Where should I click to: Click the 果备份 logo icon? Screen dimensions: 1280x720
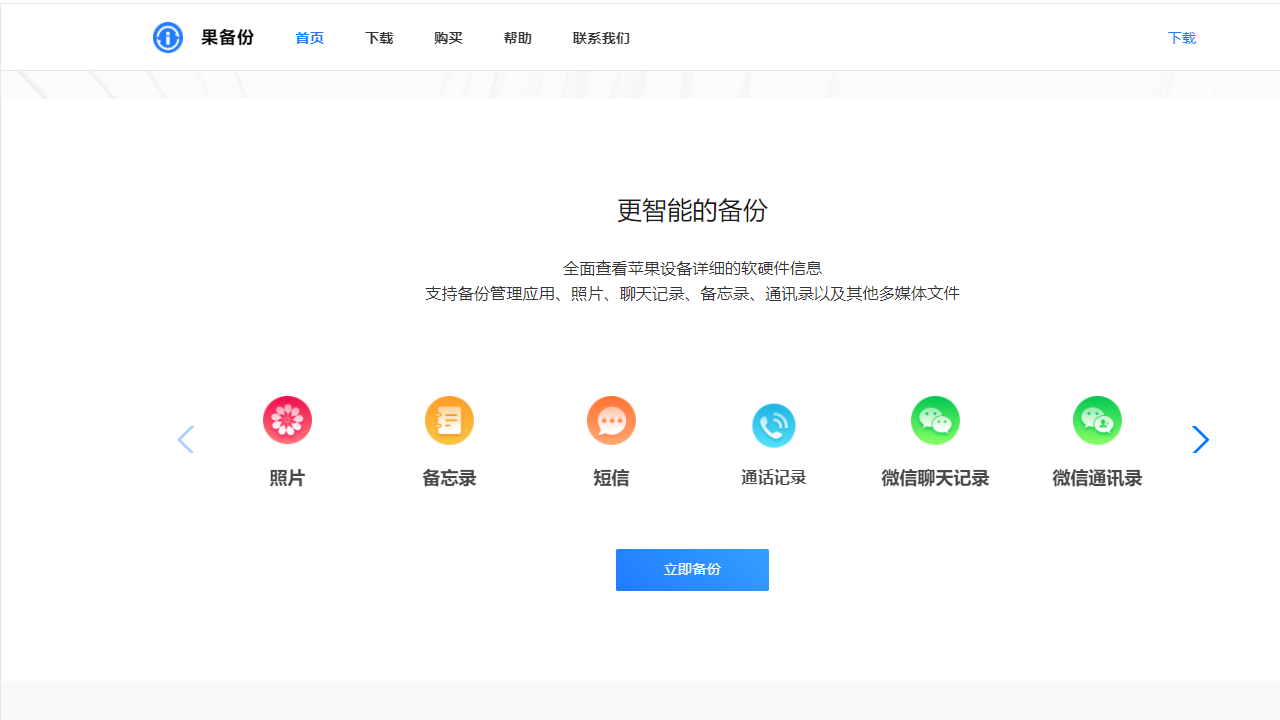pyautogui.click(x=168, y=37)
